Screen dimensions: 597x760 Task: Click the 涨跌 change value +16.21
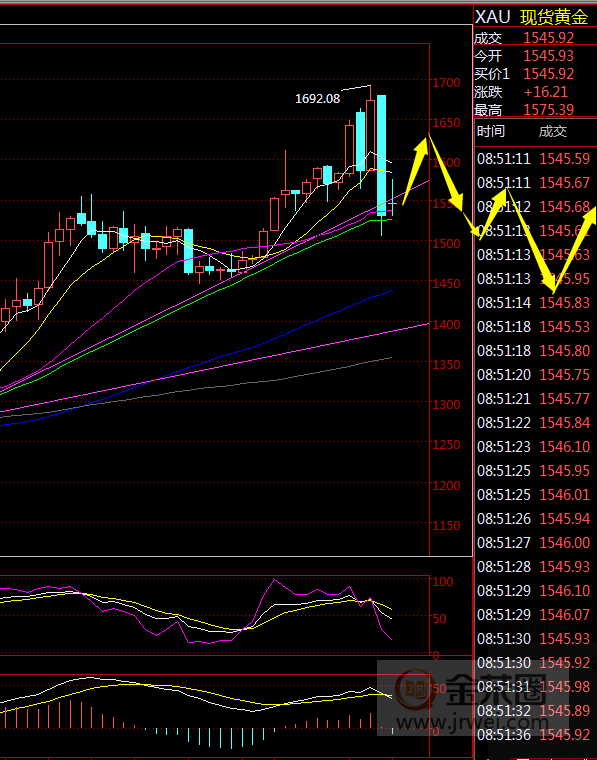click(546, 92)
